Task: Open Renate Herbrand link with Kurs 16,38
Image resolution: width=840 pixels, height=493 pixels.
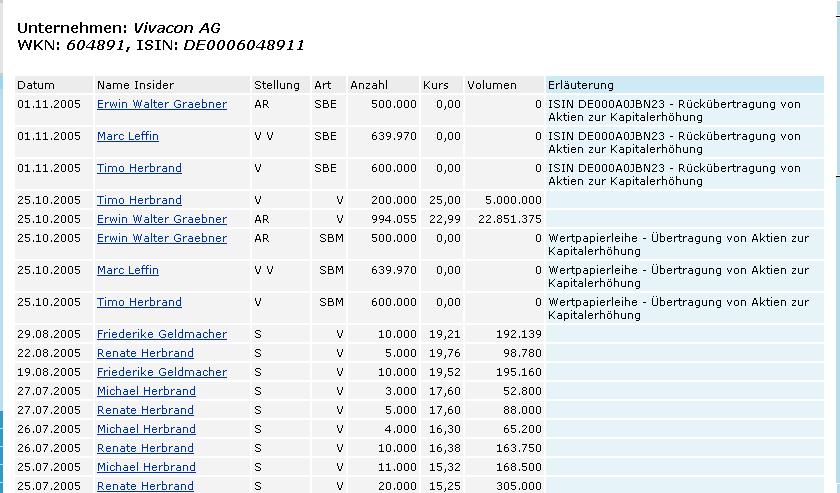Action: (x=145, y=448)
